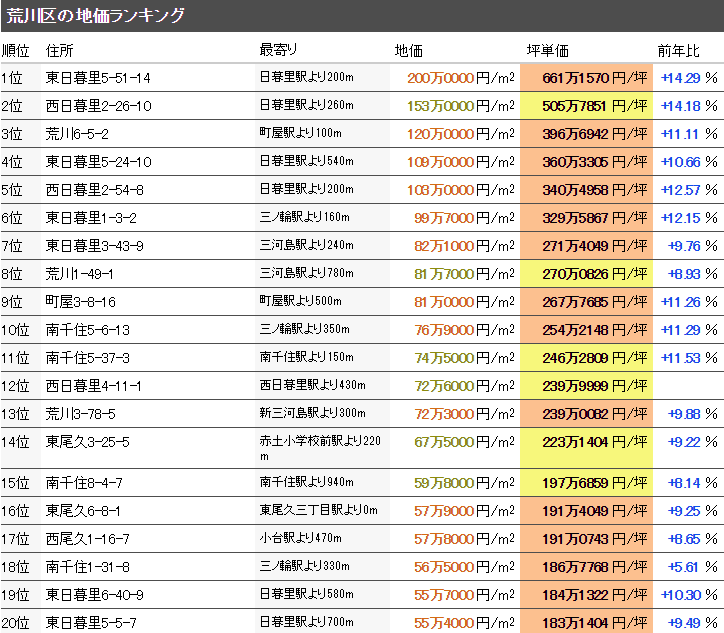Click the 坪単価 column header
This screenshot has width=724, height=633.
coord(547,51)
